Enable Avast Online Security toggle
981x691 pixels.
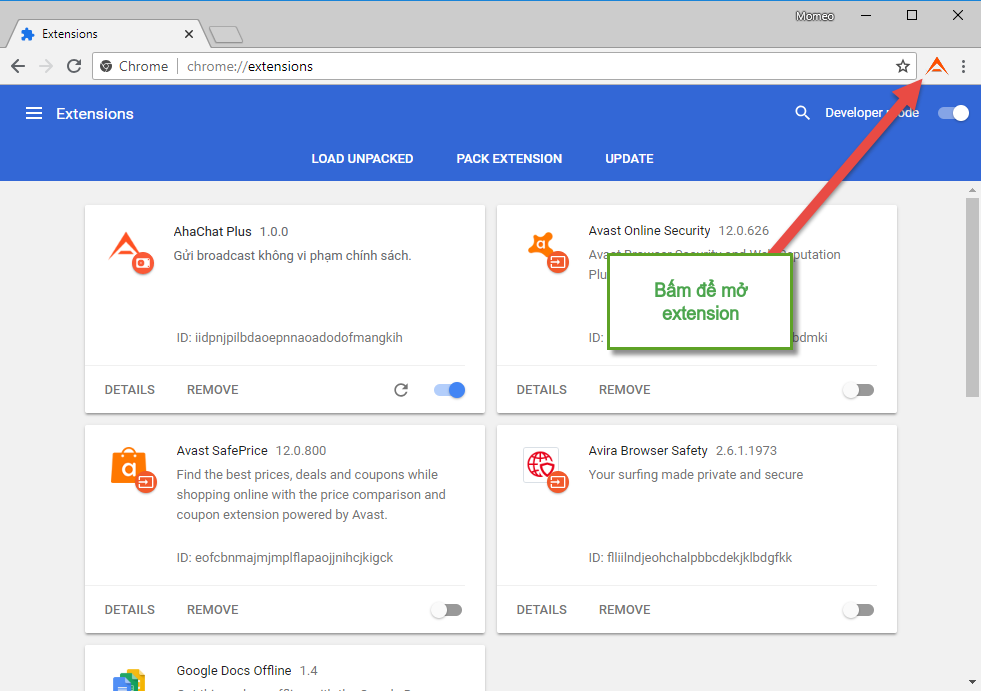[x=858, y=390]
